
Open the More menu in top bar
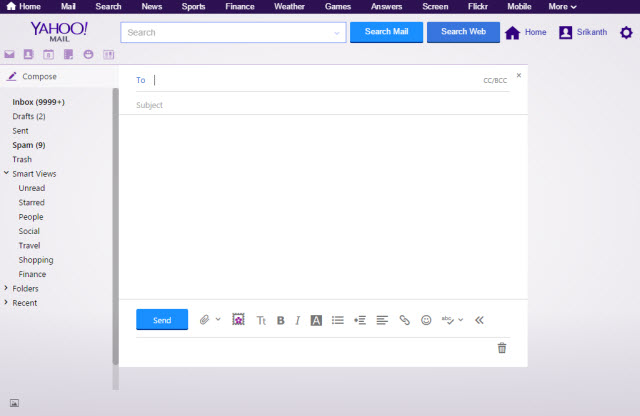tap(562, 7)
